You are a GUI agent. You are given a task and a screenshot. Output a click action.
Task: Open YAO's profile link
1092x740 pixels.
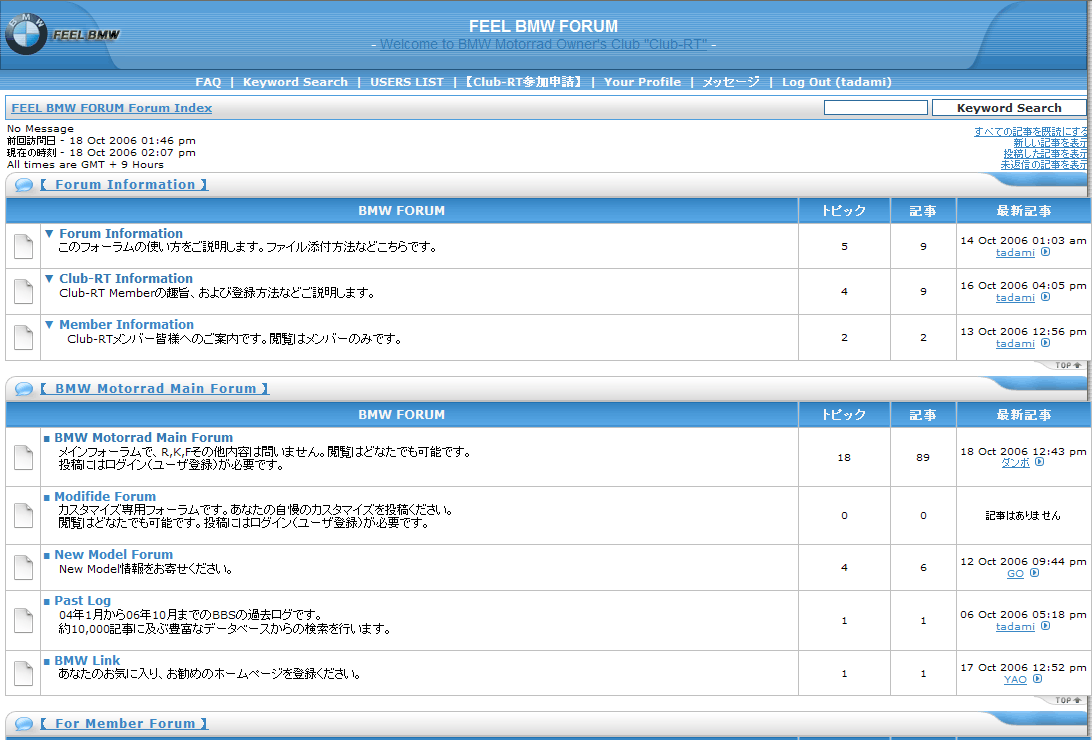click(x=1015, y=679)
